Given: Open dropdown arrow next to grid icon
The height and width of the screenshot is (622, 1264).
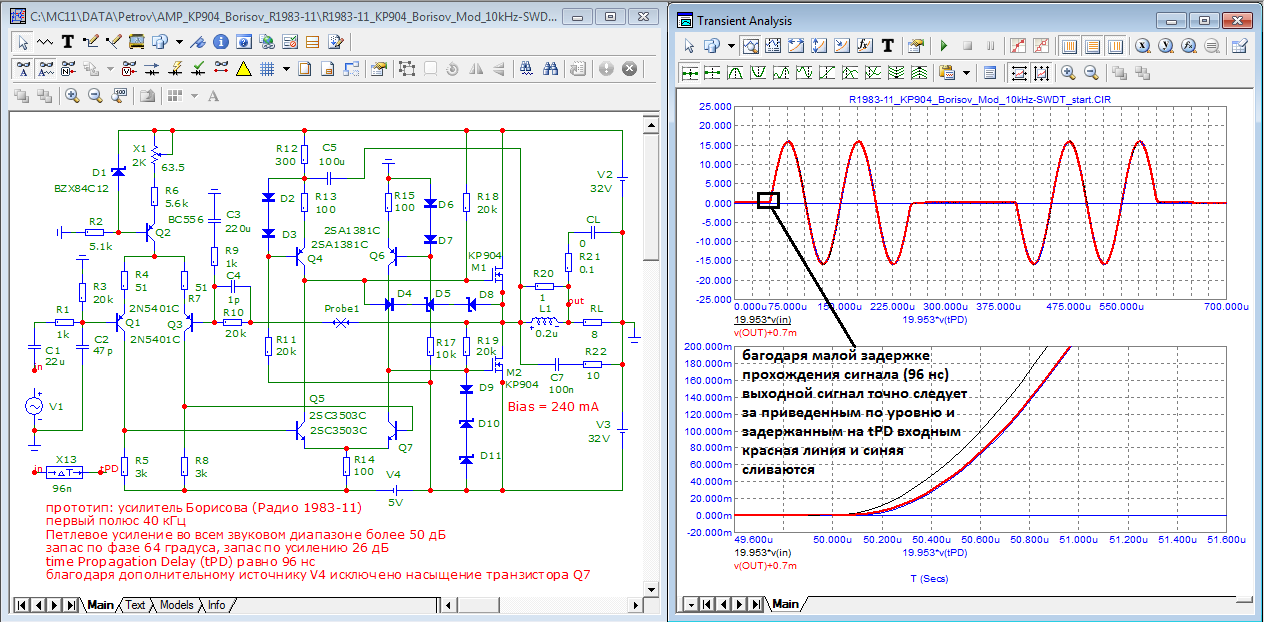Looking at the screenshot, I should point(286,69).
